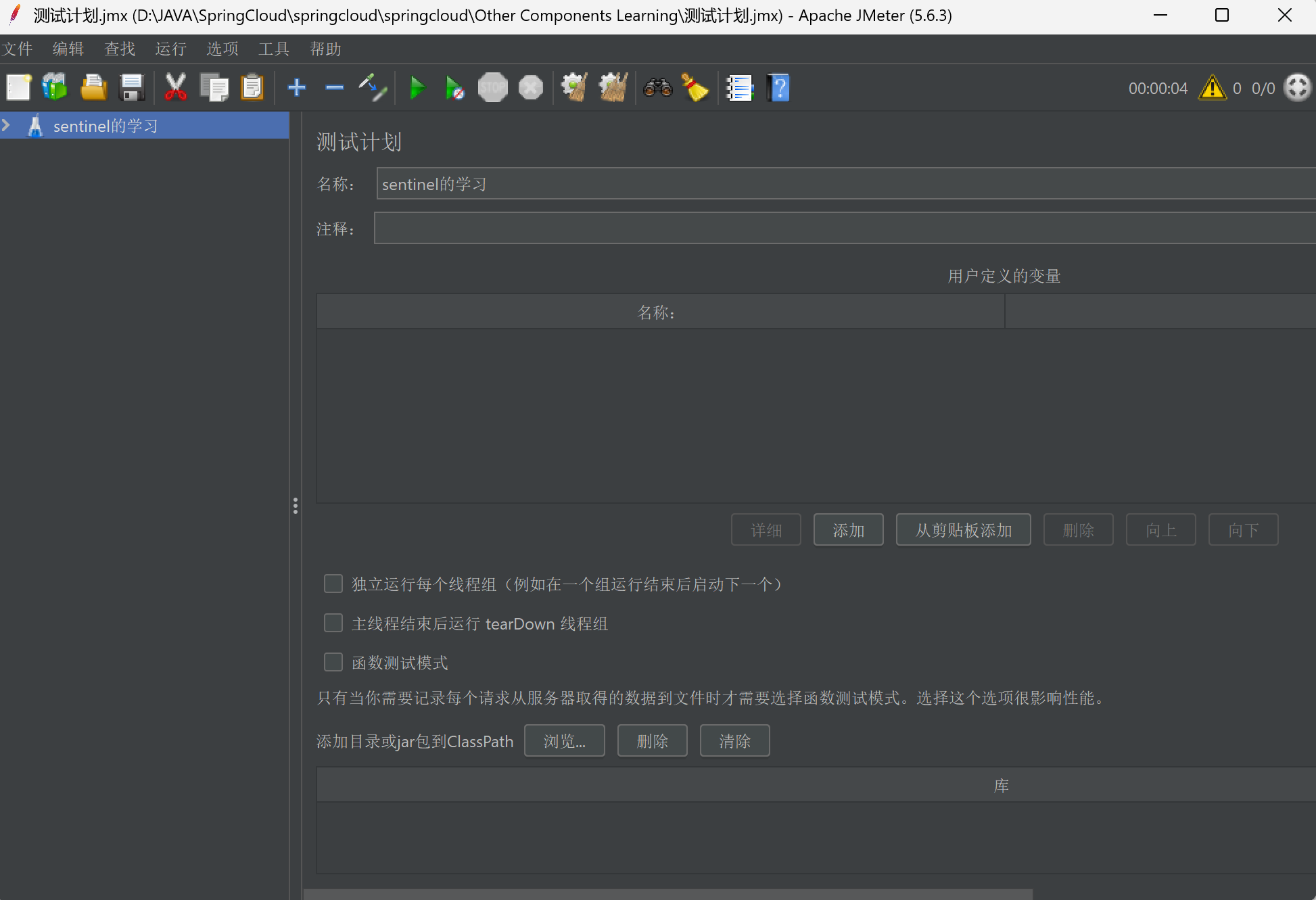The height and width of the screenshot is (900, 1316).
Task: Click the 浏览... button
Action: coord(564,741)
